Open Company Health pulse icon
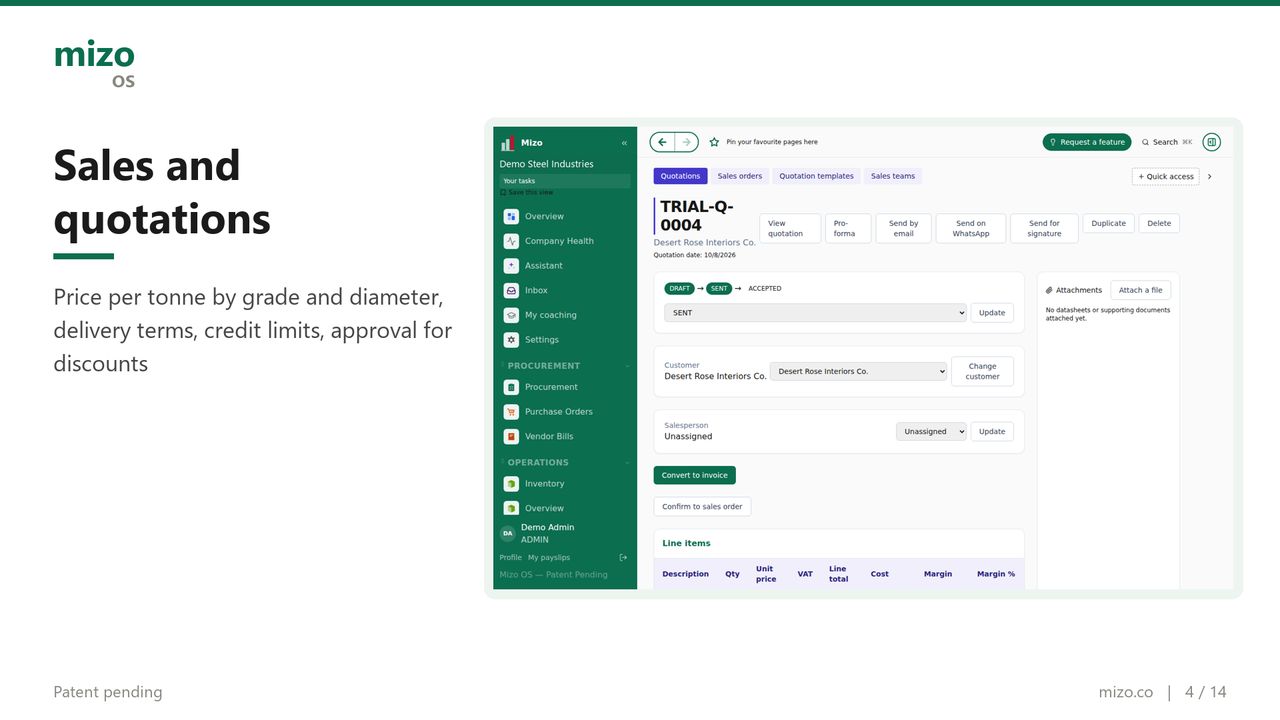 tap(511, 241)
